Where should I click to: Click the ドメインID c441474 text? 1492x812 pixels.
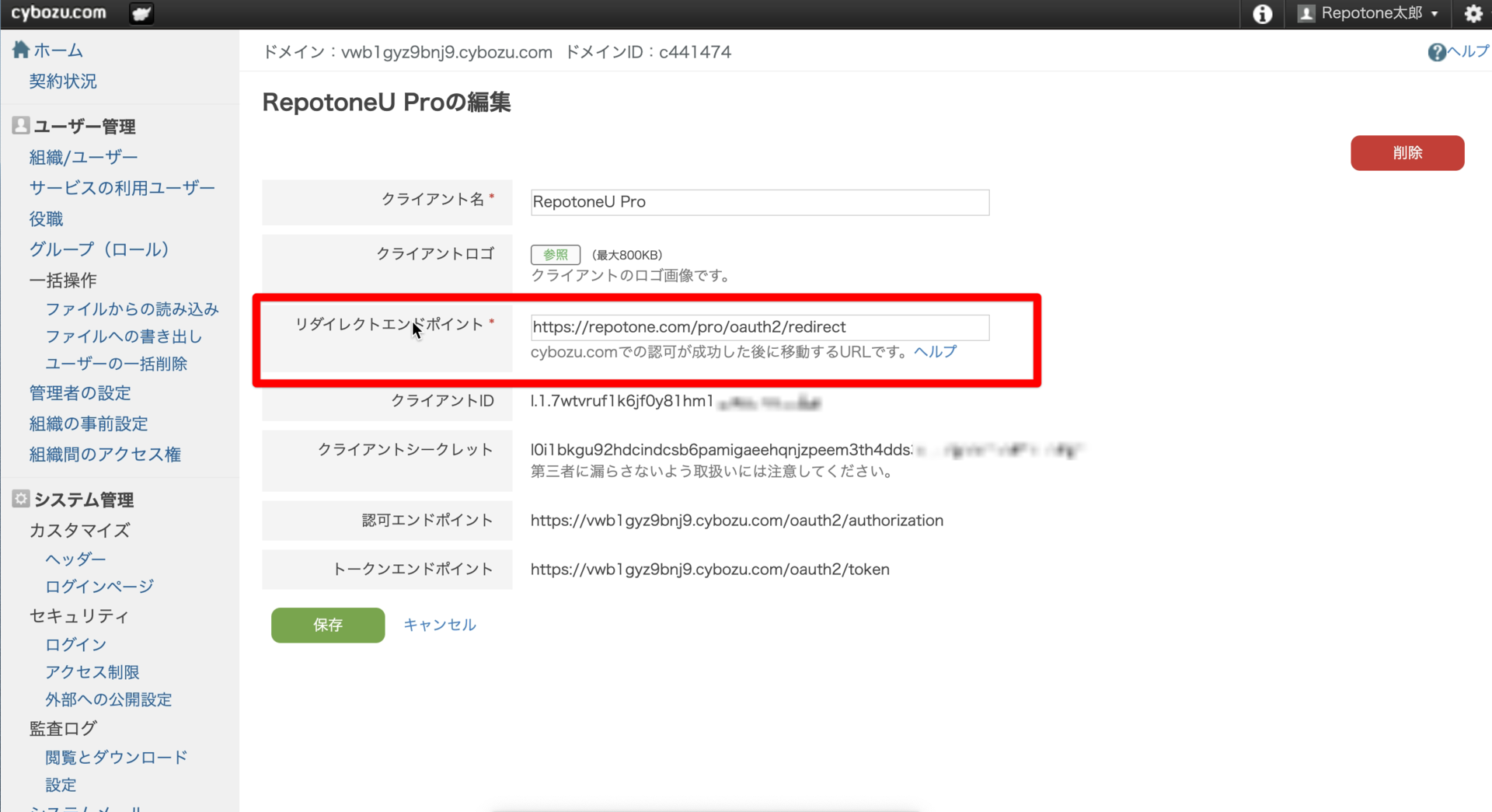tap(648, 52)
